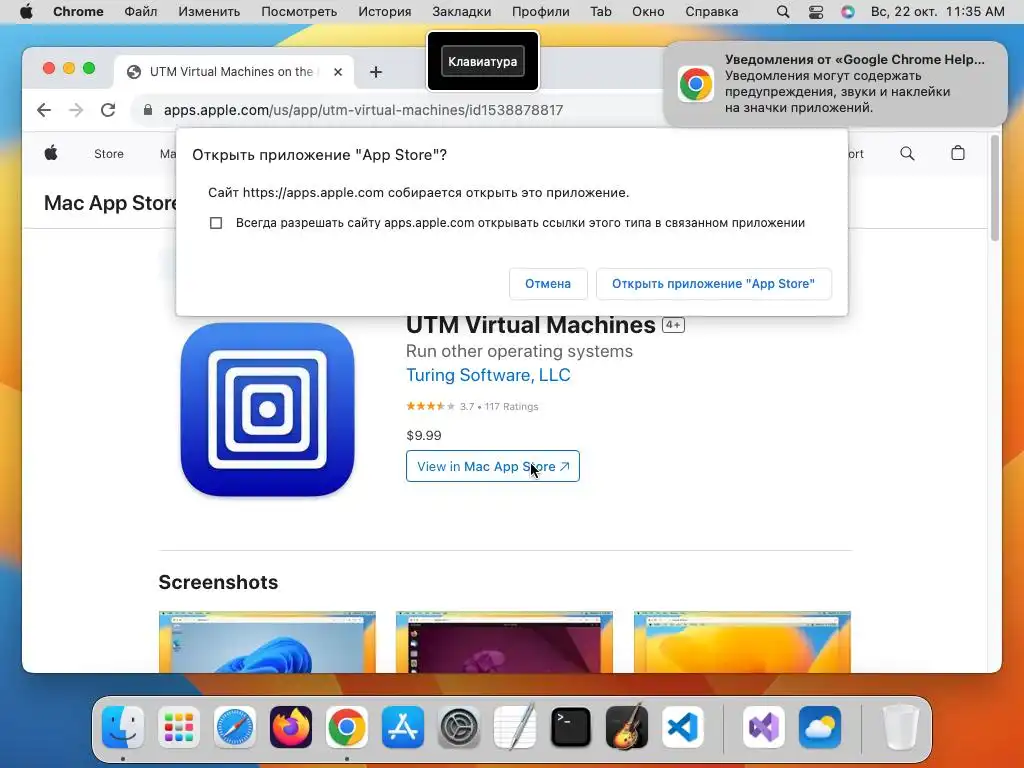Launch Safari from the Dock
The height and width of the screenshot is (768, 1024).
234,727
